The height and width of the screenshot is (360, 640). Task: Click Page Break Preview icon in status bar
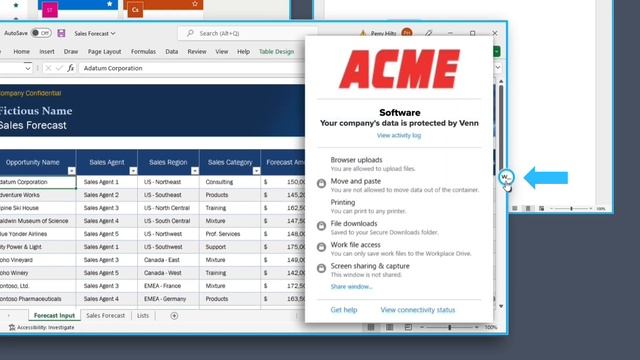pos(409,327)
